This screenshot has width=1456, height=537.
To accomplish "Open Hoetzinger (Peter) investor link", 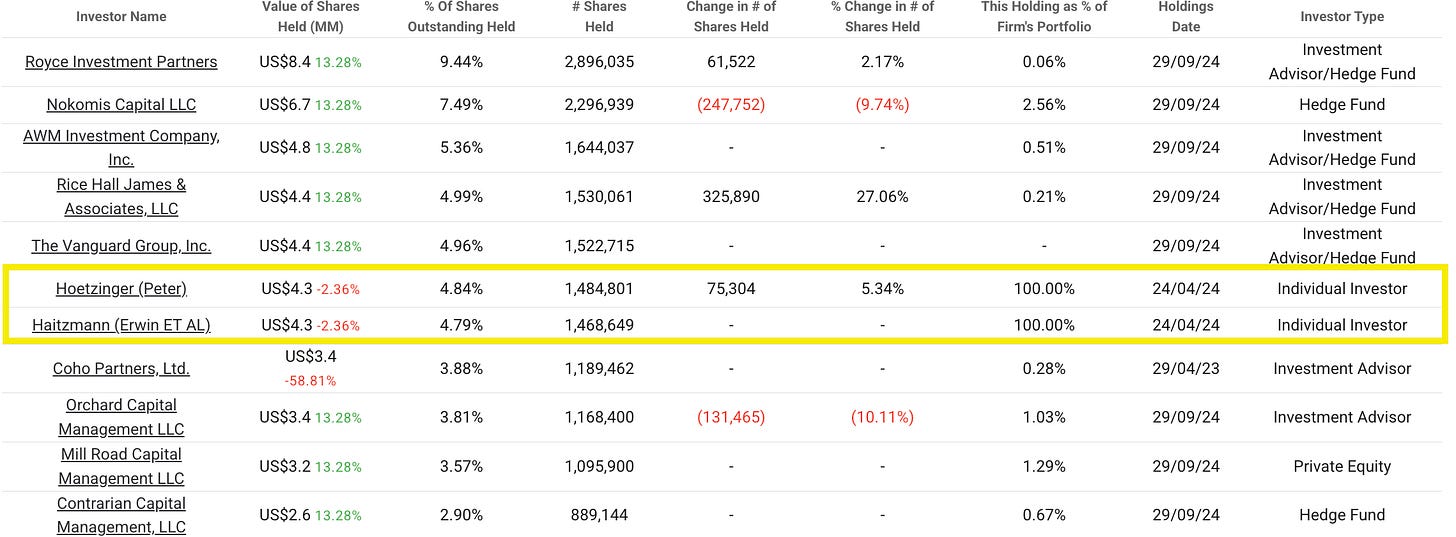I will [121, 289].
